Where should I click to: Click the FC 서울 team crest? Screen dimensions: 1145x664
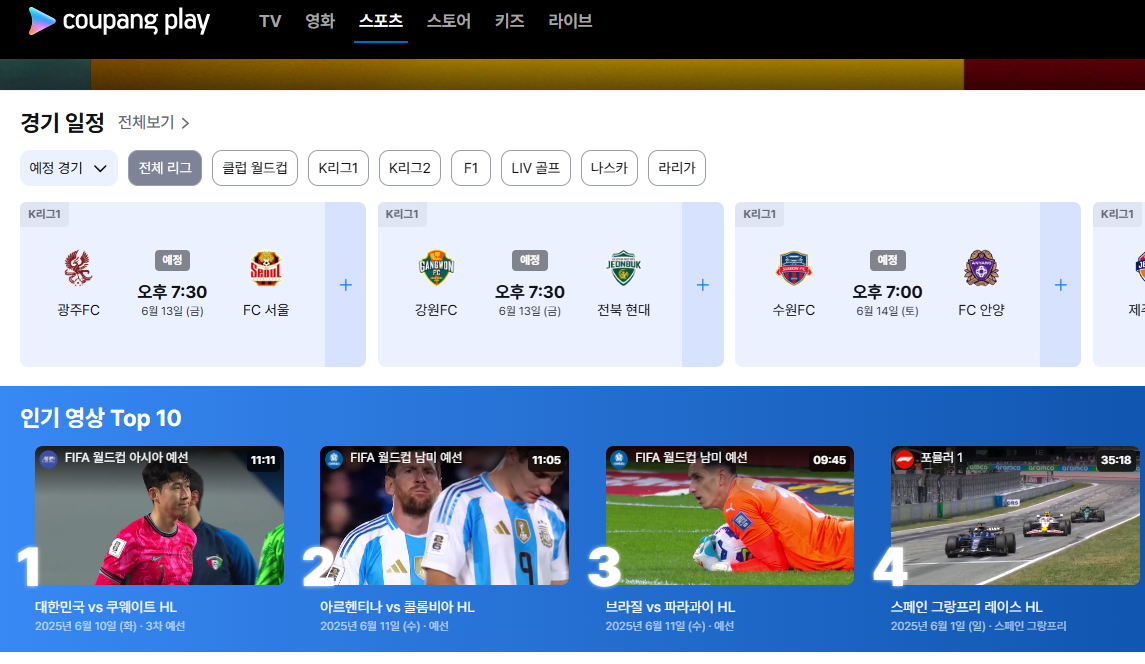point(266,268)
